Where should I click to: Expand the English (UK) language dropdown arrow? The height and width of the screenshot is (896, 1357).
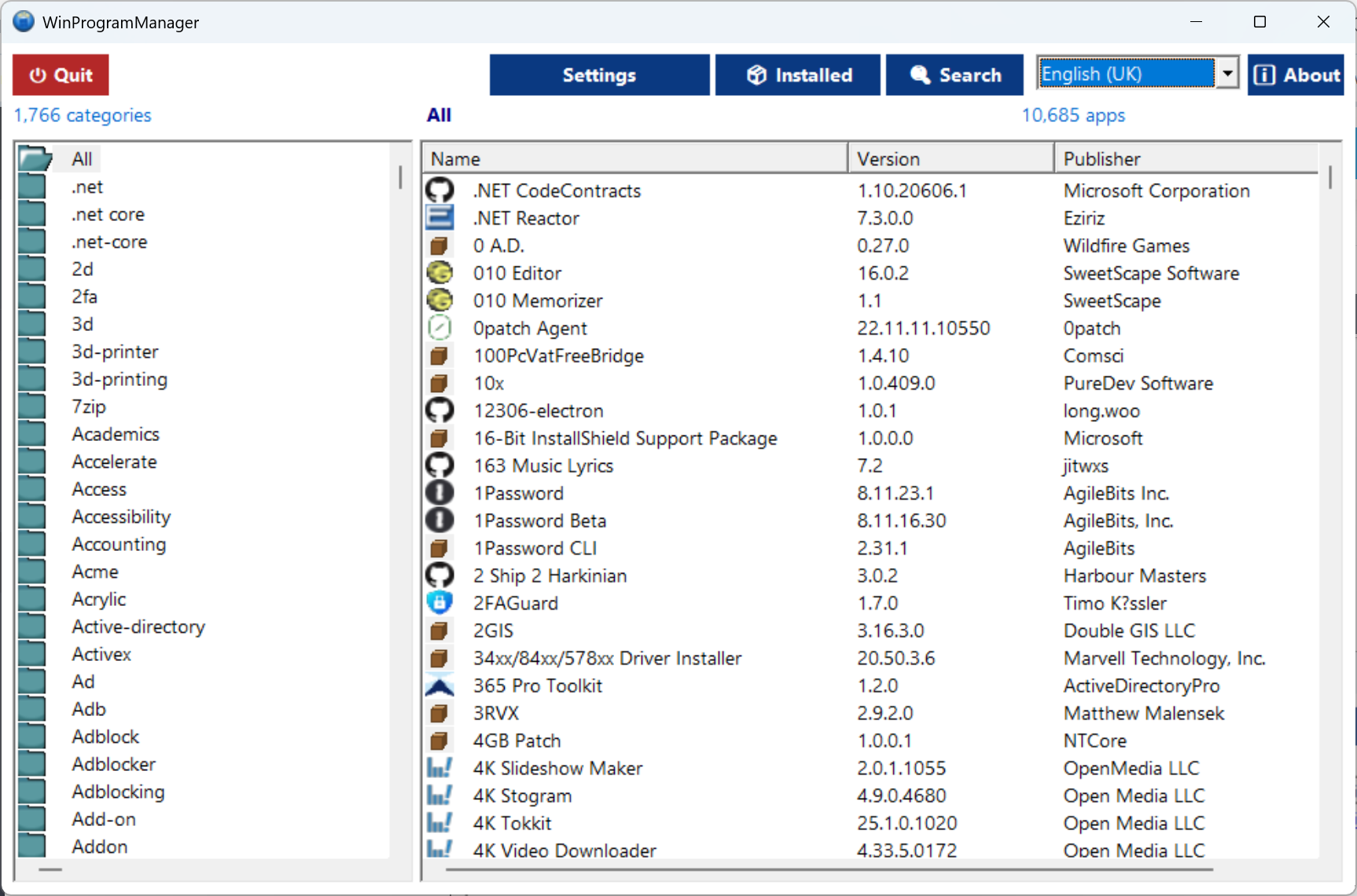(1227, 73)
